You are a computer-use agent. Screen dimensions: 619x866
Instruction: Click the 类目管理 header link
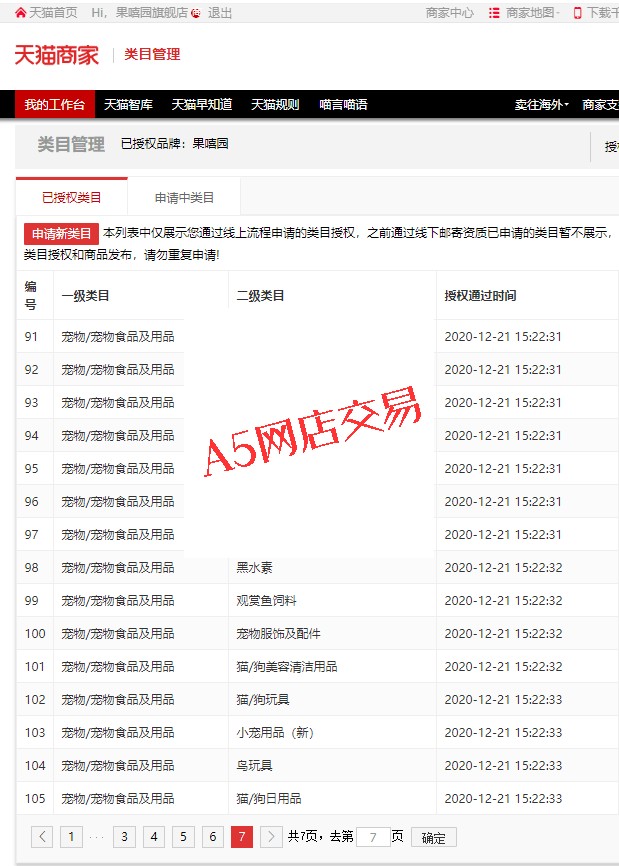click(x=152, y=54)
